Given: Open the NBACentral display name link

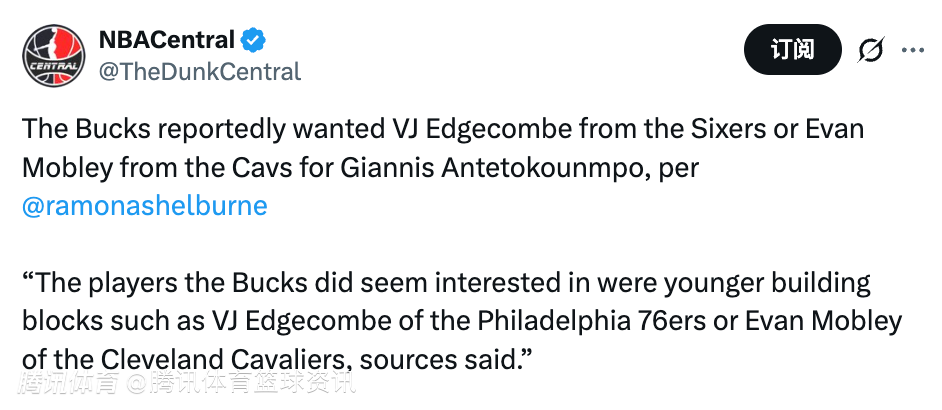Looking at the screenshot, I should pos(166,40).
